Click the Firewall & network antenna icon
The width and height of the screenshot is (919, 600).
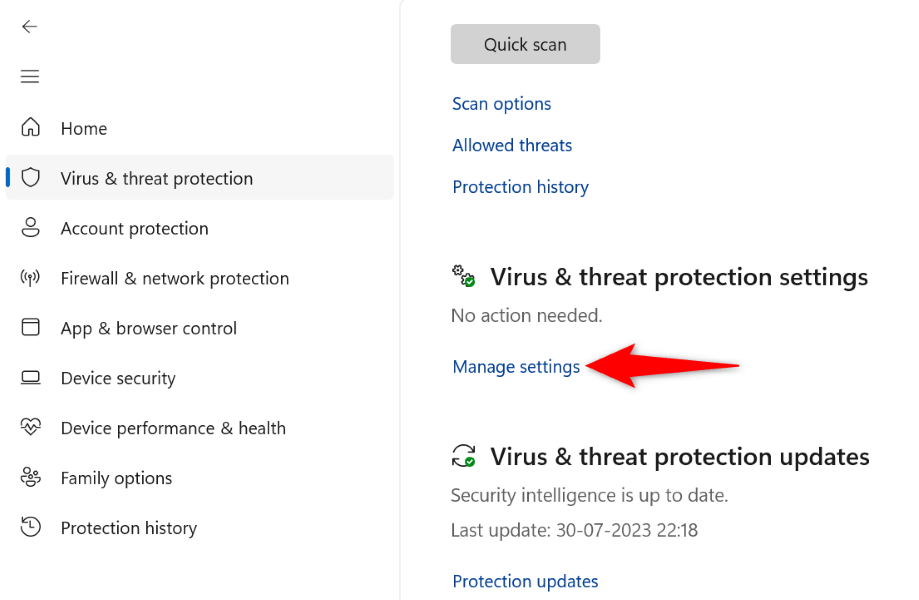(x=31, y=278)
